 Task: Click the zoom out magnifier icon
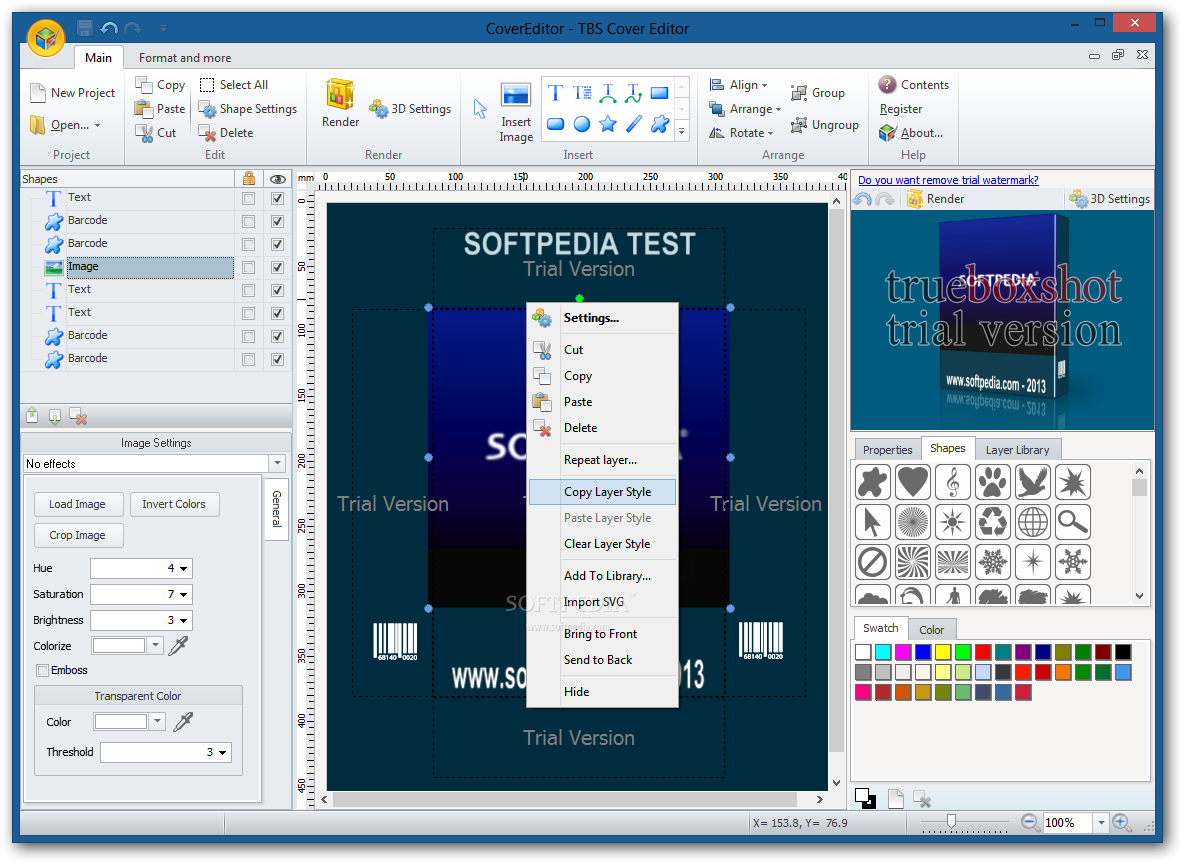pos(1030,823)
